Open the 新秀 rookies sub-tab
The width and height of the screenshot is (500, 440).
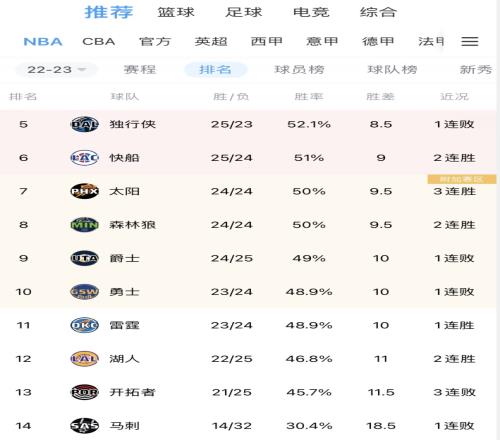476,70
